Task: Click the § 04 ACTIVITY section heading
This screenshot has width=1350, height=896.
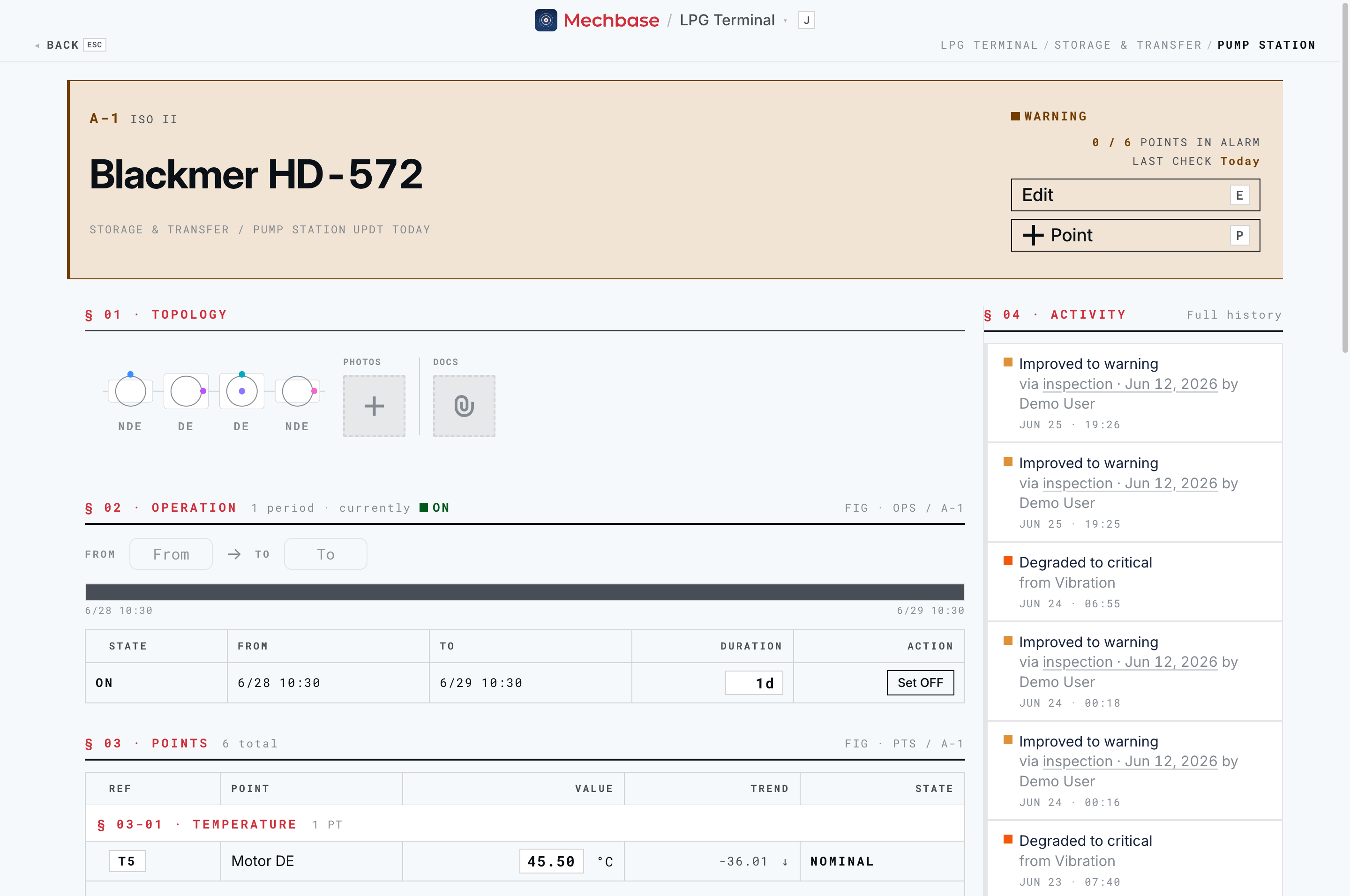Action: coord(1055,315)
